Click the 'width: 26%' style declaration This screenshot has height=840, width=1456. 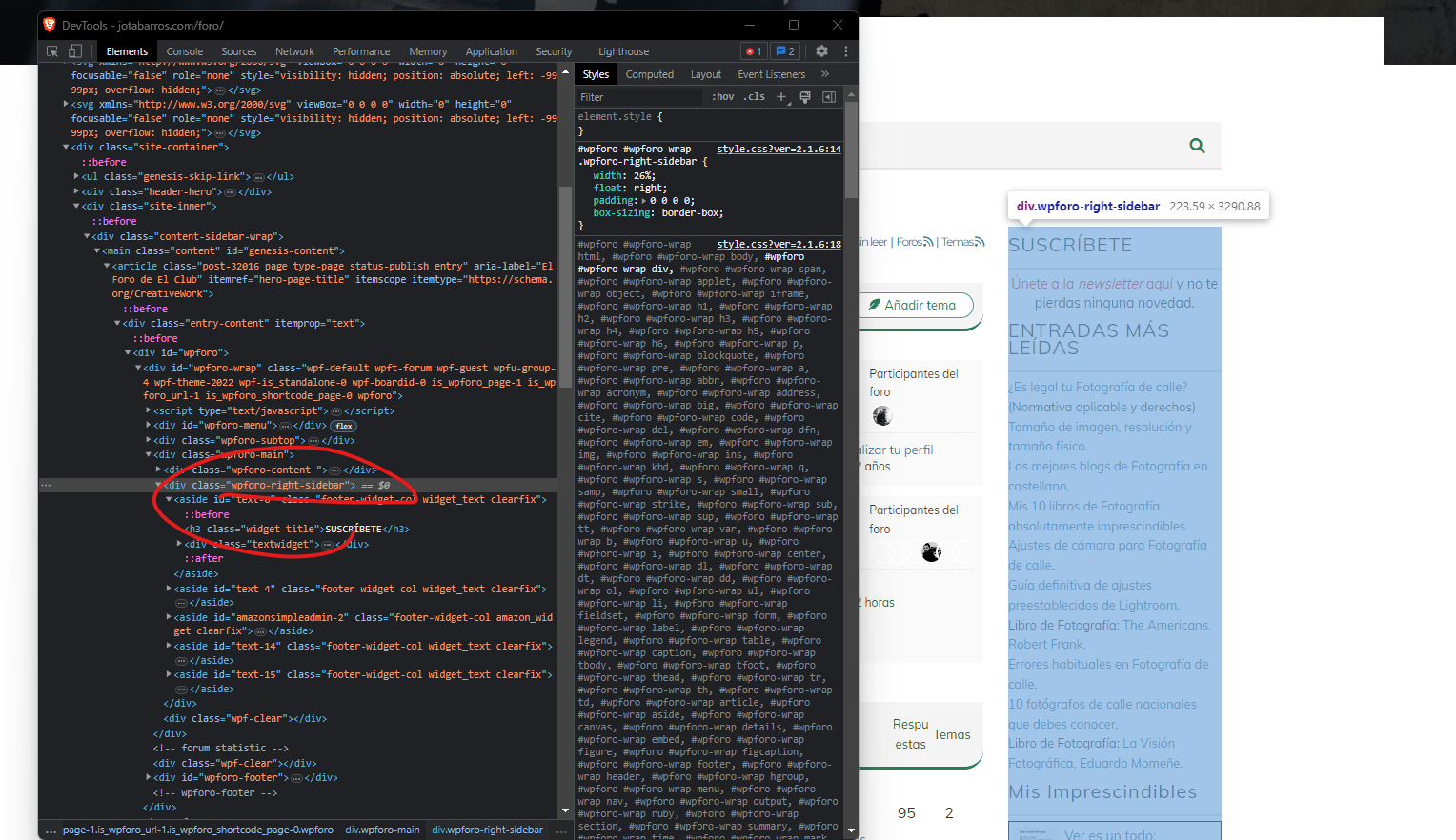click(x=624, y=176)
